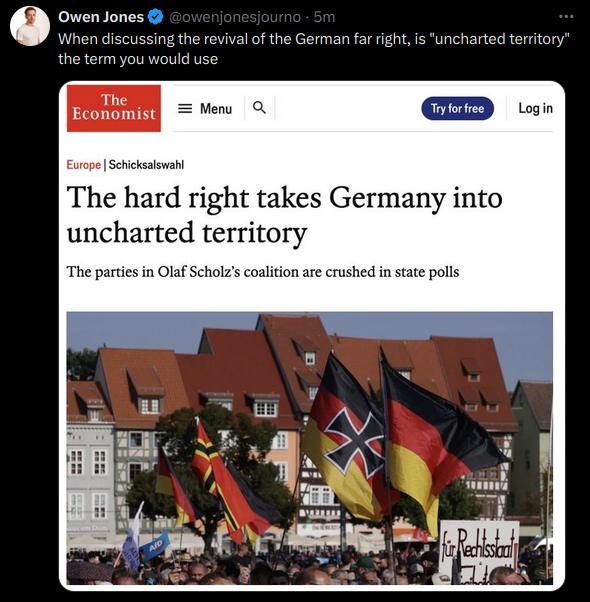
Task: Open the Europe section link
Action: [x=84, y=165]
